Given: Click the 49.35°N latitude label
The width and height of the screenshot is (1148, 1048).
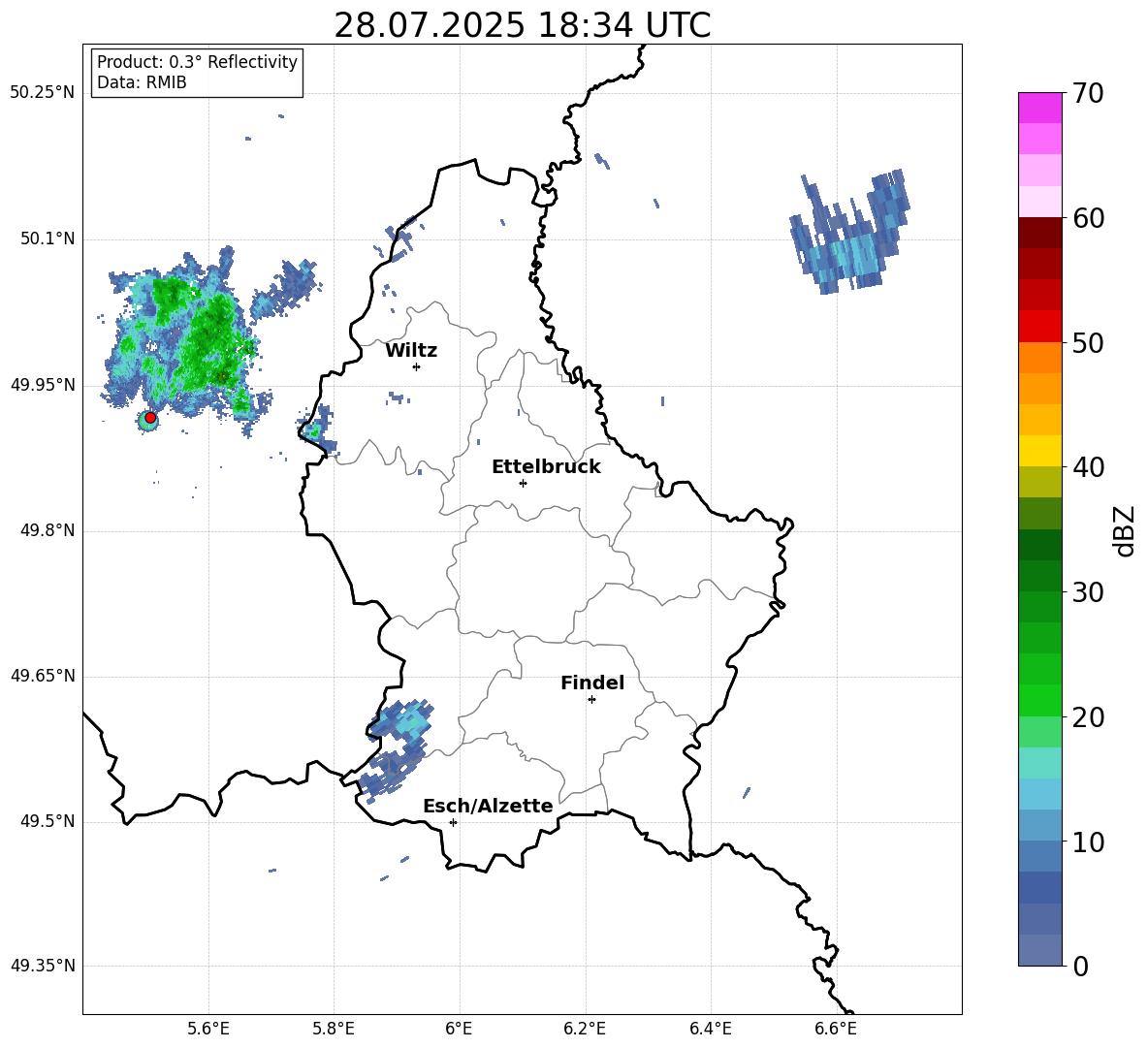Looking at the screenshot, I should pos(43,966).
